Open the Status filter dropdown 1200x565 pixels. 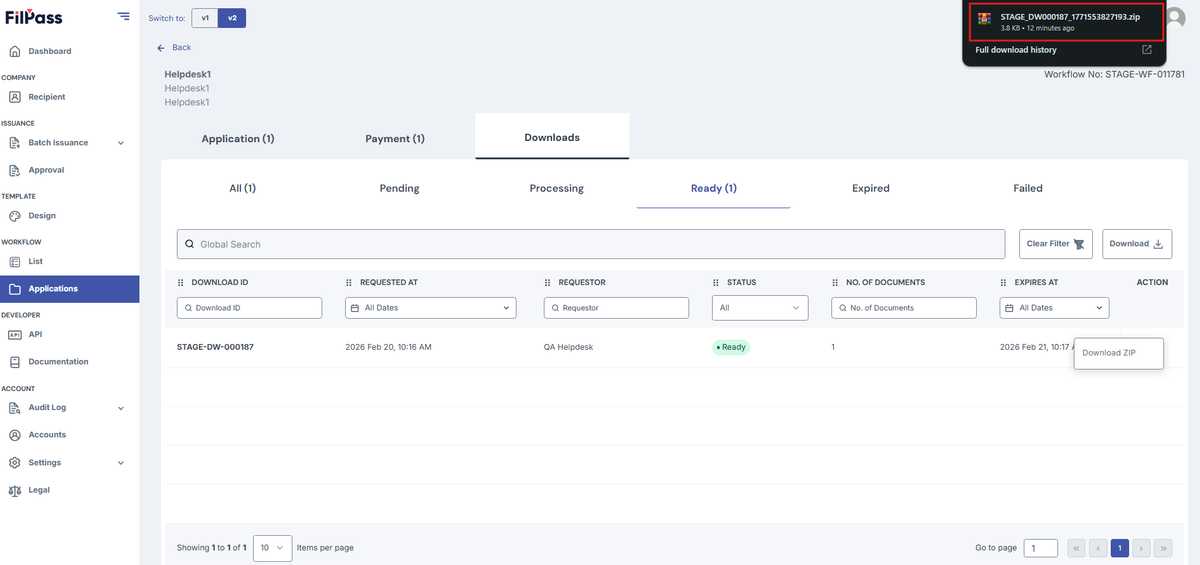[760, 308]
